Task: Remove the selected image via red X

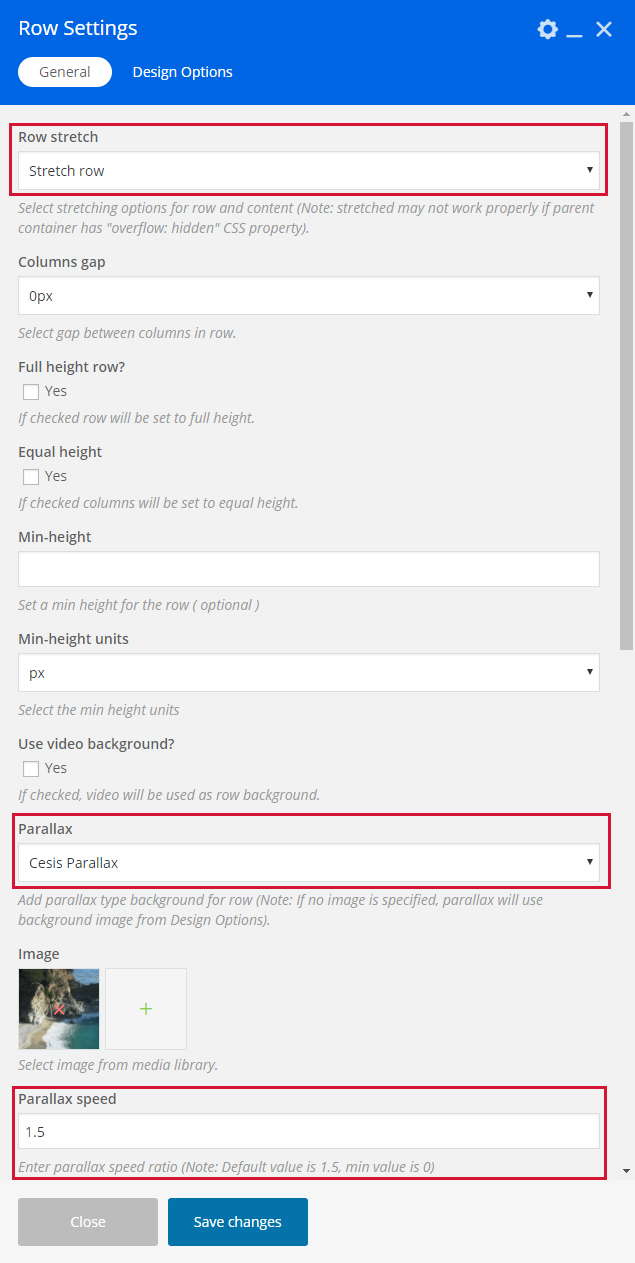Action: pos(59,1009)
